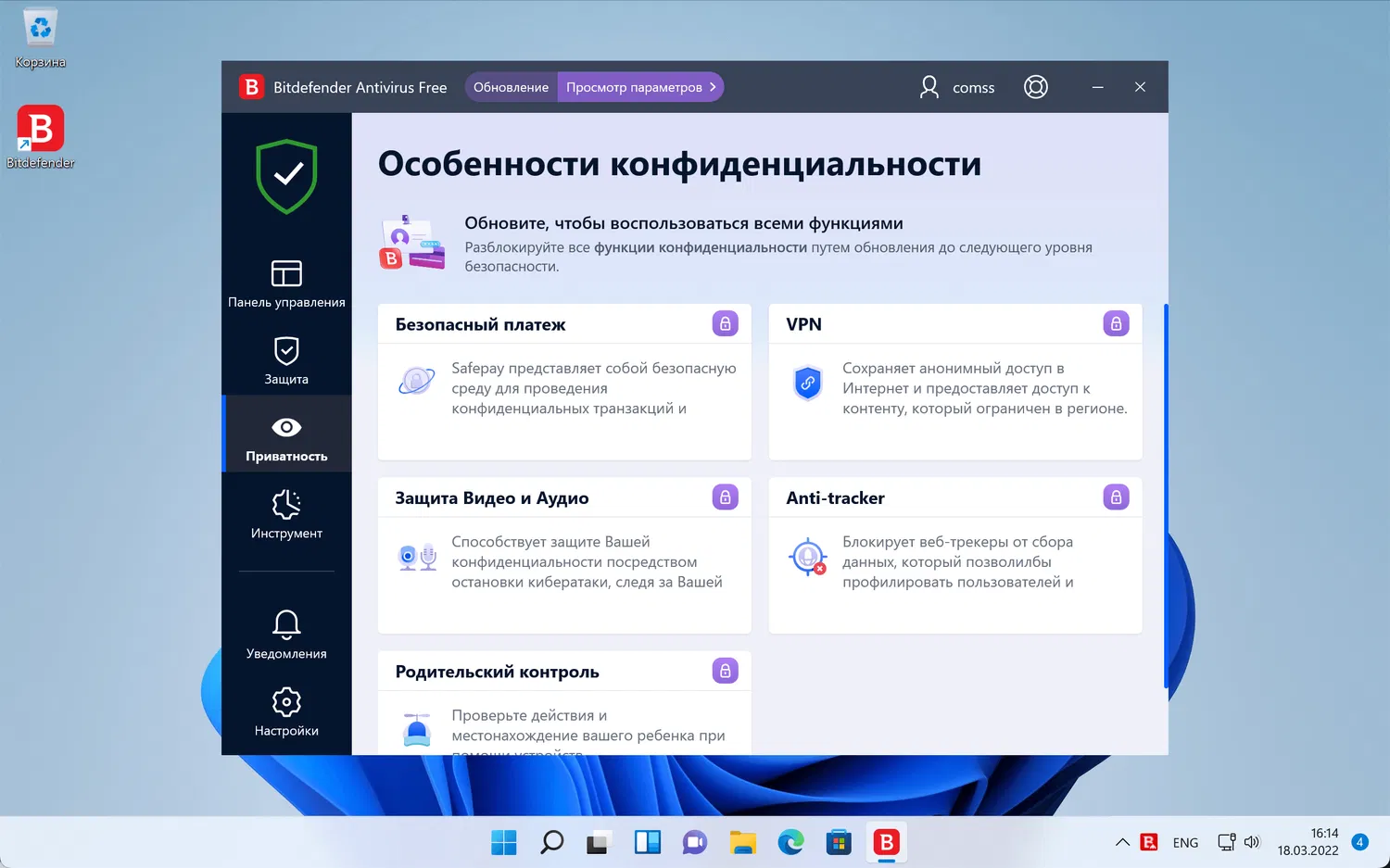Open volume control in system tray

tap(1252, 842)
